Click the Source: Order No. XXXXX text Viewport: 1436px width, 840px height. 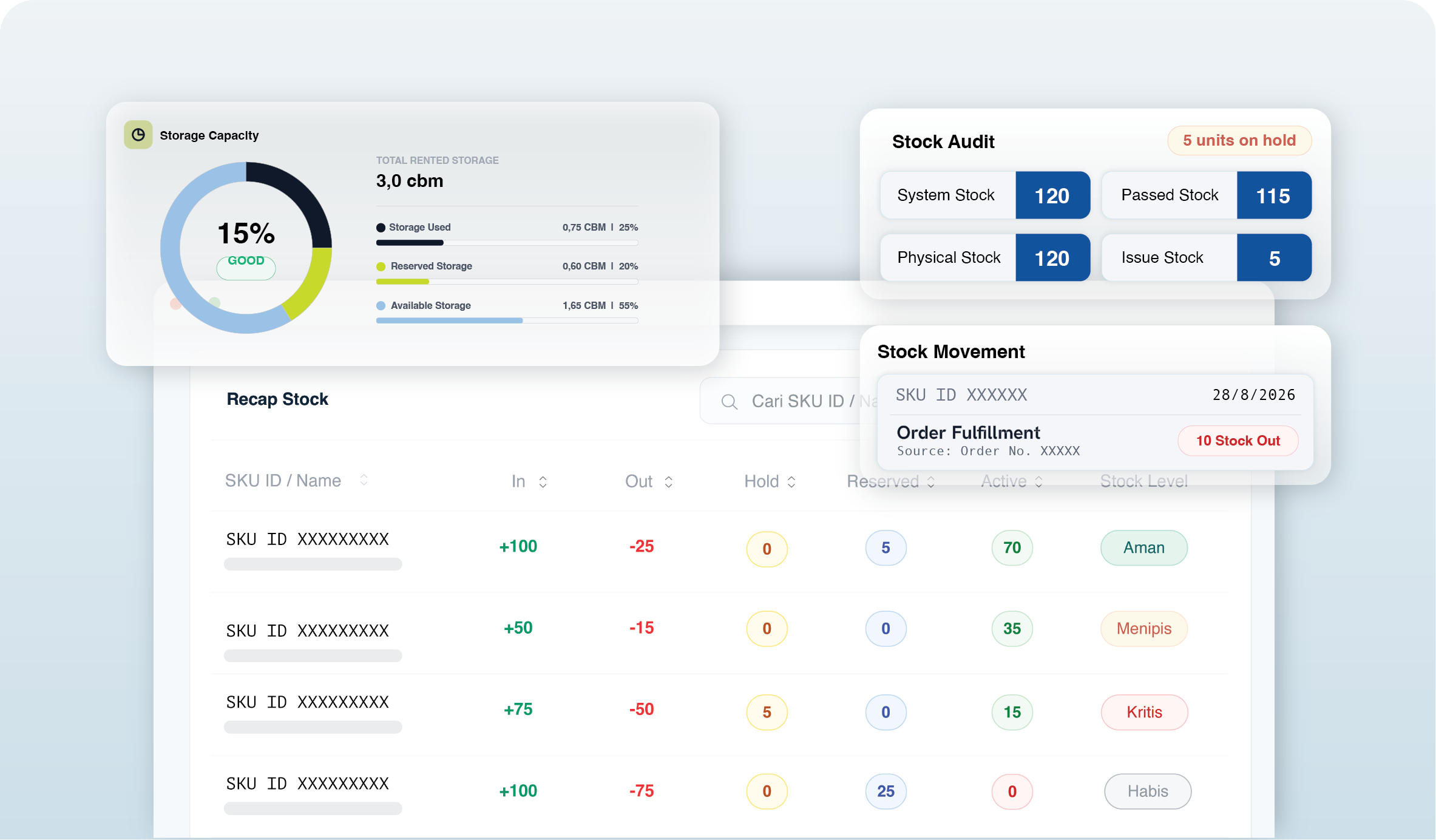(x=989, y=451)
